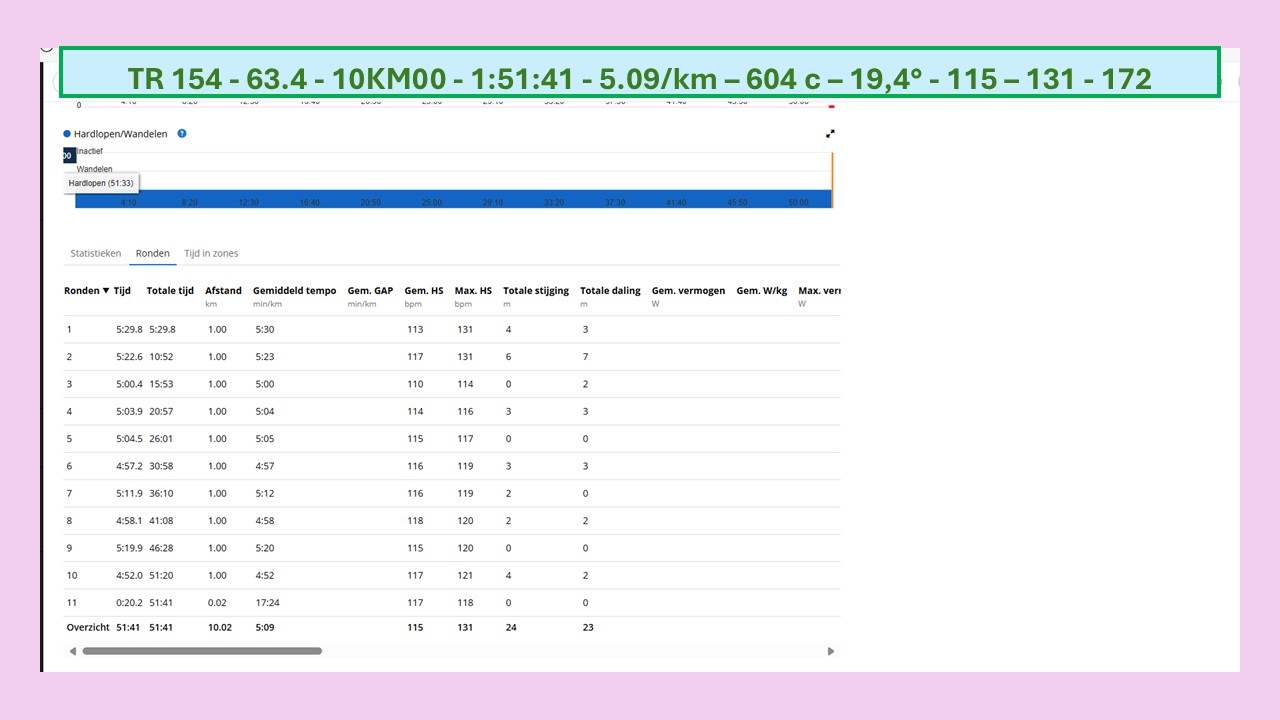1280x720 pixels.
Task: Click lap time 5:19.9
Action: pos(129,548)
